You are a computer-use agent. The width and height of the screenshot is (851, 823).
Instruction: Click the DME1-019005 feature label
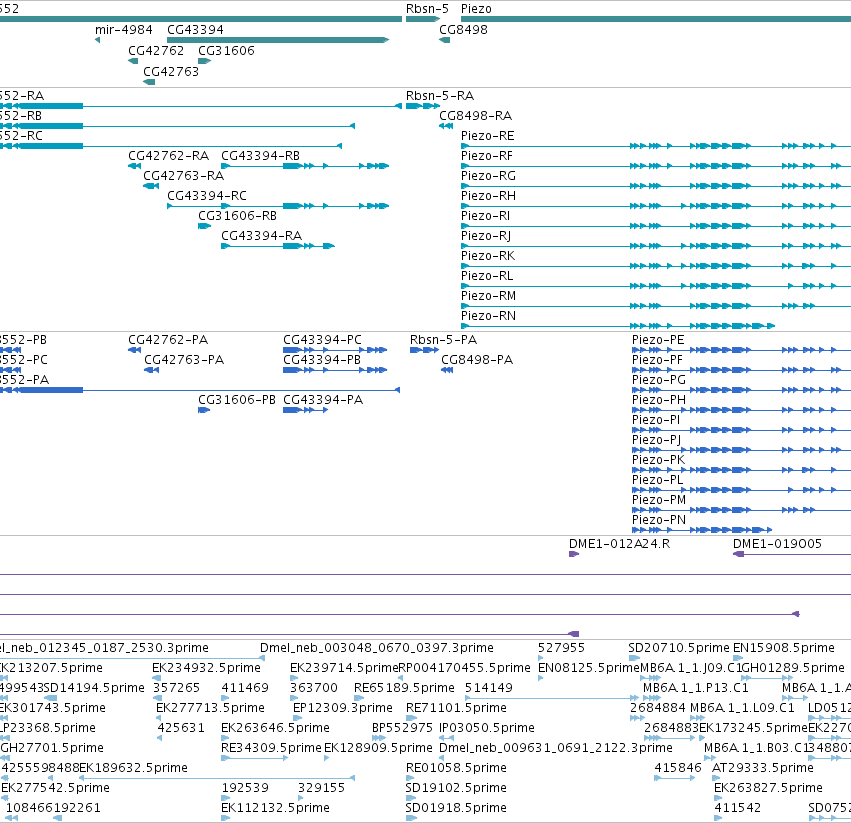tap(777, 544)
